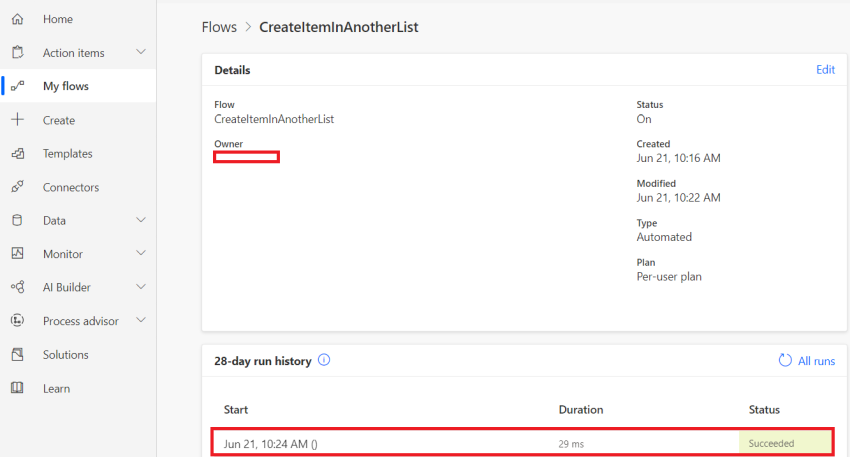Screen dimensions: 850x457
Task: Open the All runs link
Action: point(816,361)
